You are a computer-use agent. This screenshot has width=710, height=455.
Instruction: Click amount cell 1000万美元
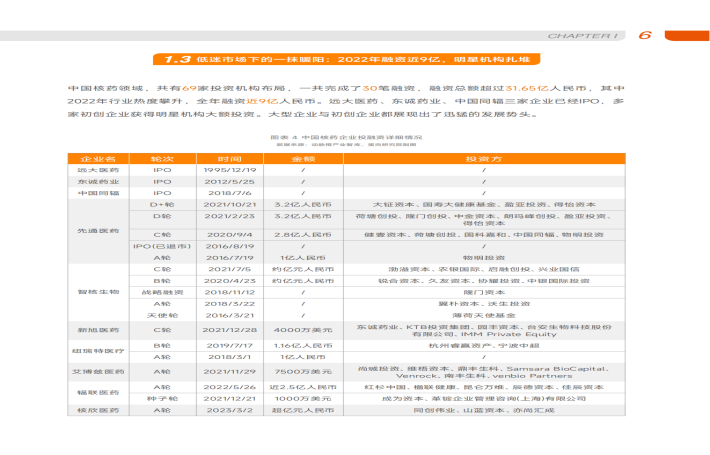click(303, 398)
